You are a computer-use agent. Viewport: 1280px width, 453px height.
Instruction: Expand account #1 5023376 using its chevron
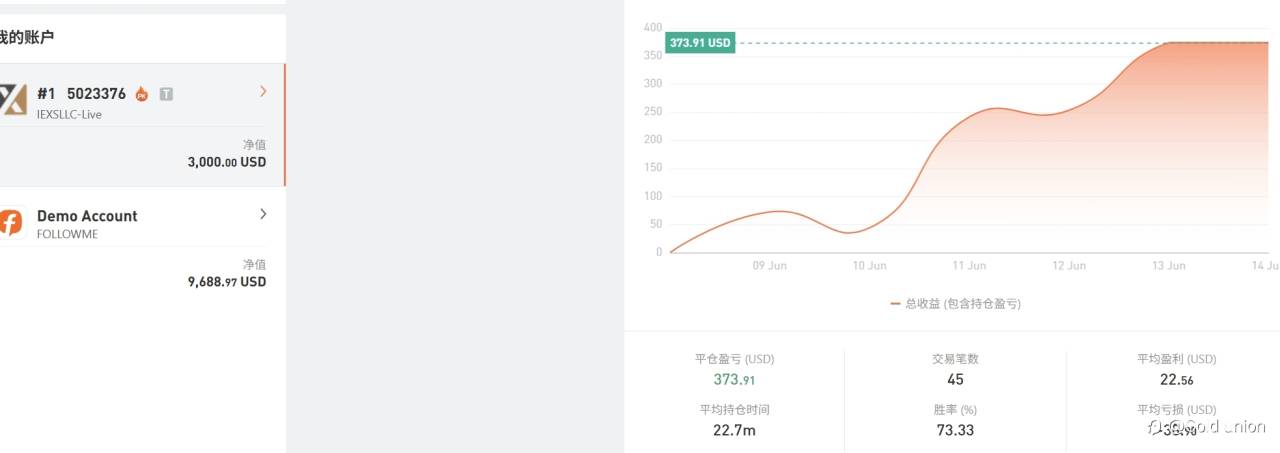pos(263,91)
